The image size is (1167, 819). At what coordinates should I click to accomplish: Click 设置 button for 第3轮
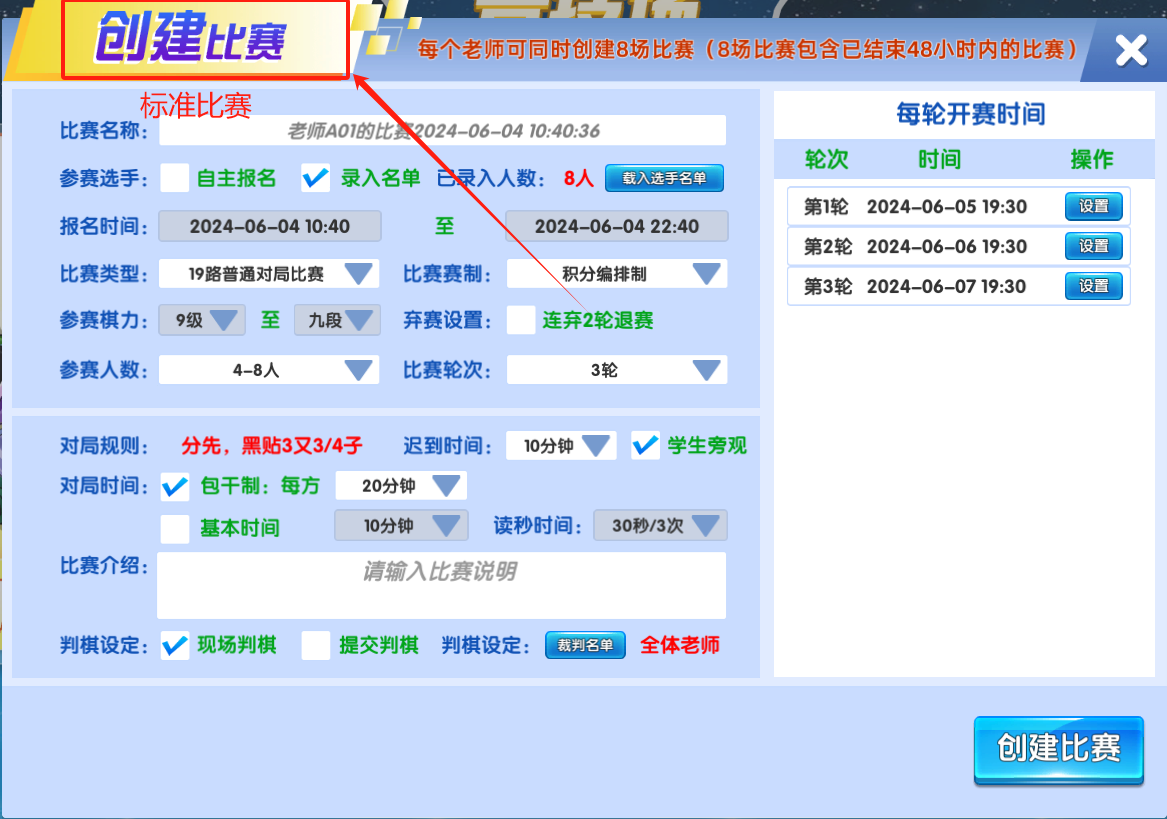tap(1093, 287)
